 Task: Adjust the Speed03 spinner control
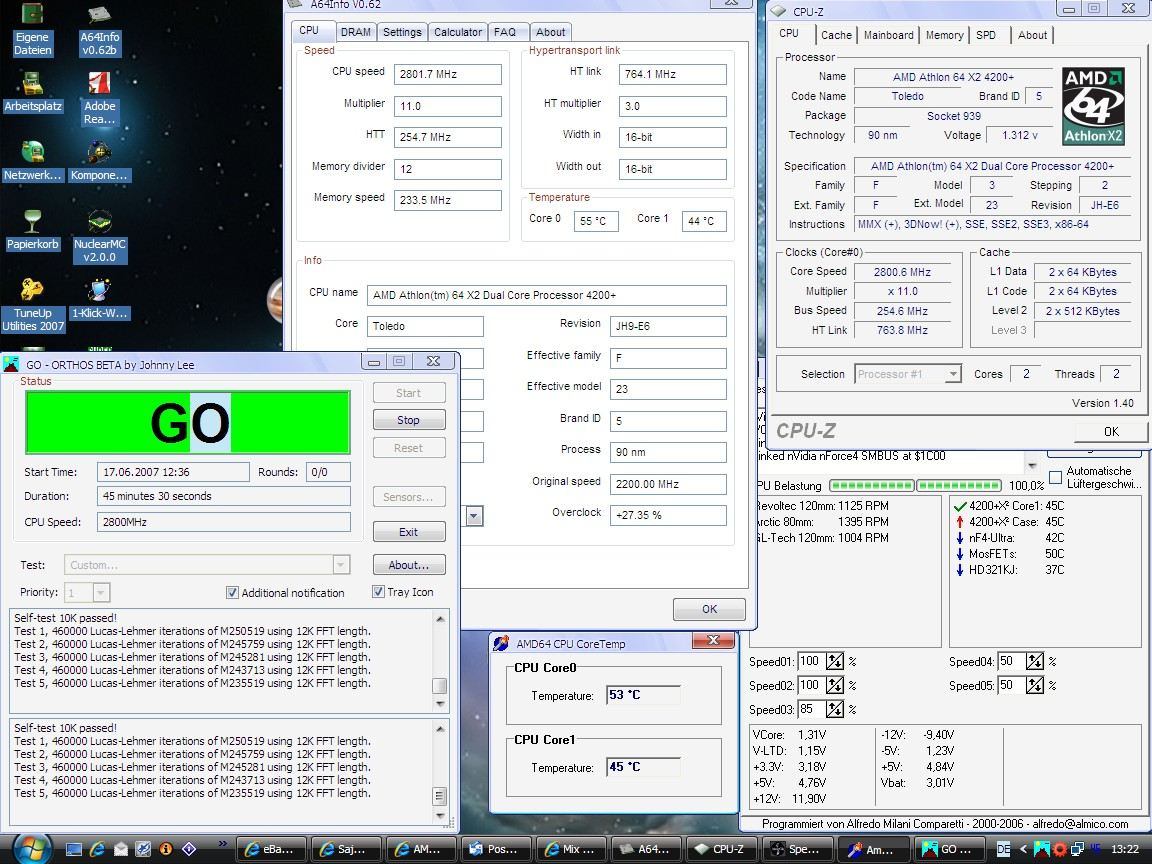coord(835,709)
